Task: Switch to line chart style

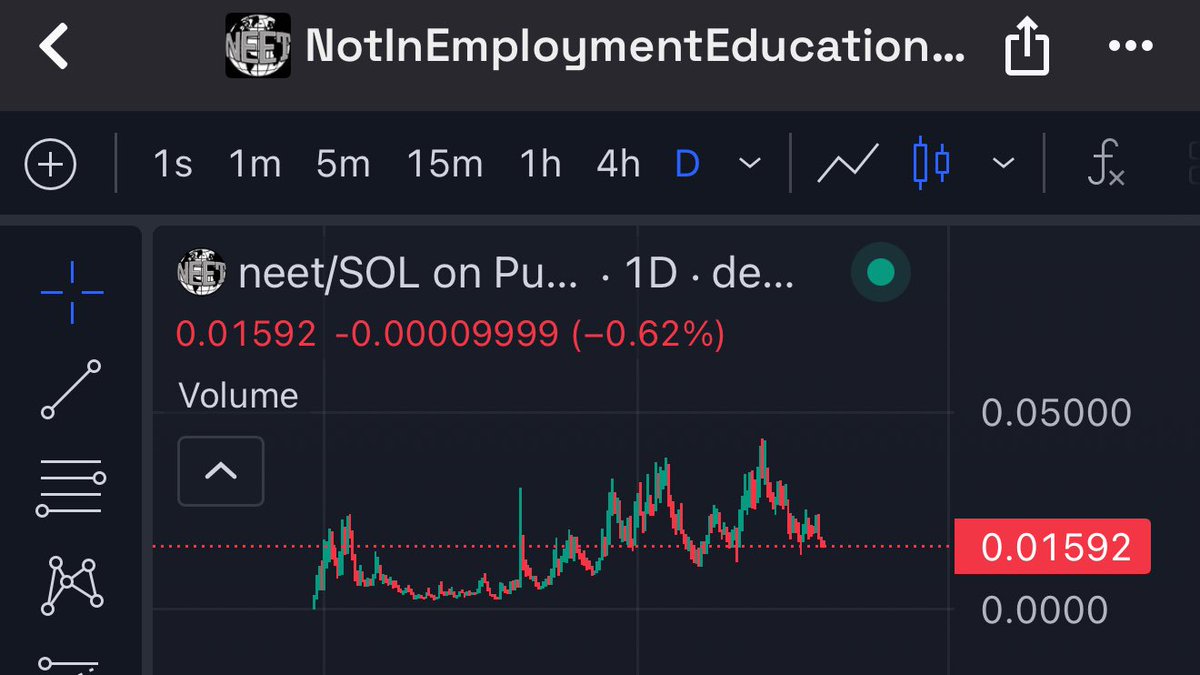Action: 848,164
